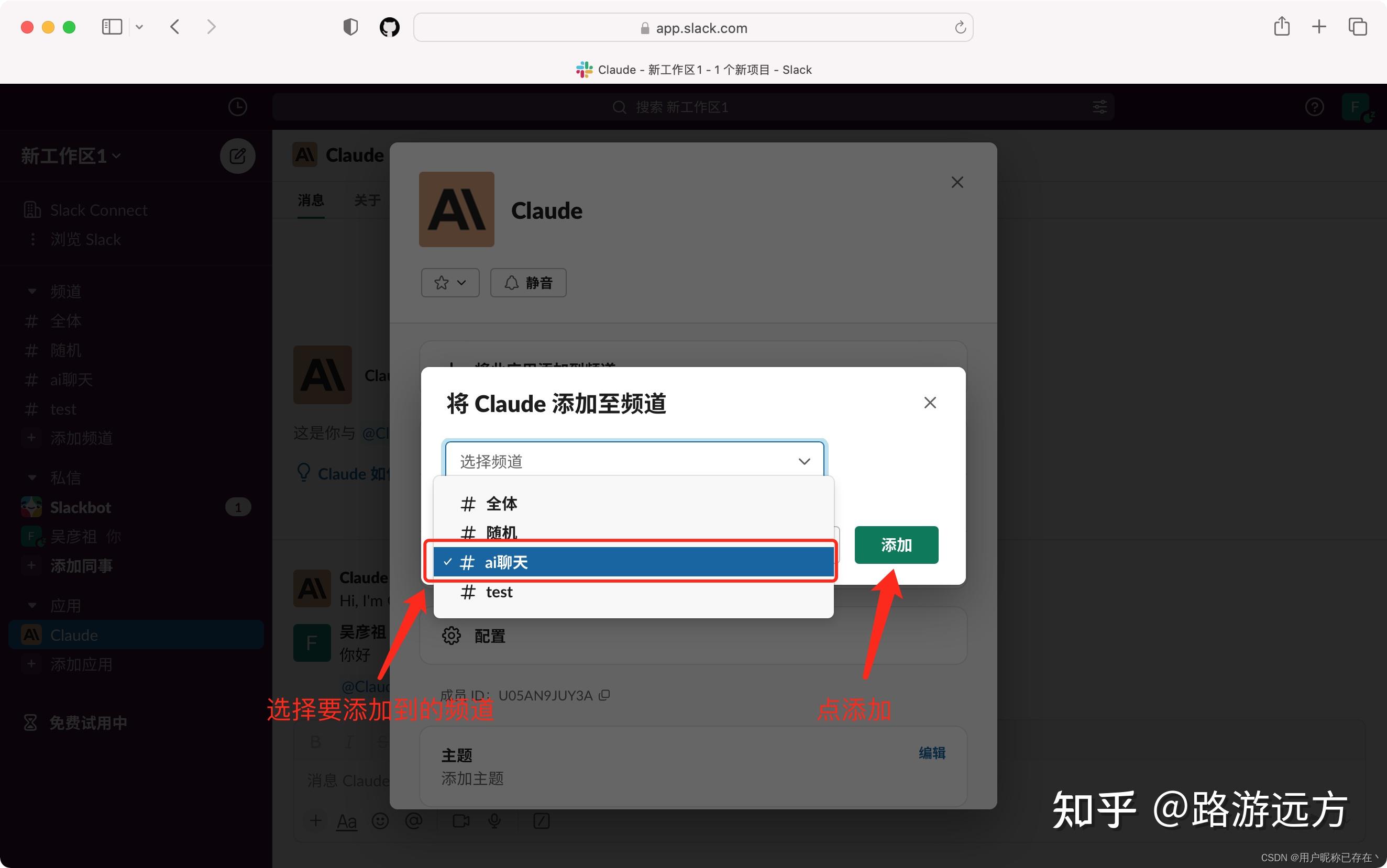The image size is (1387, 868).
Task: Click the large Claude app logo thumbnail
Action: tap(457, 209)
